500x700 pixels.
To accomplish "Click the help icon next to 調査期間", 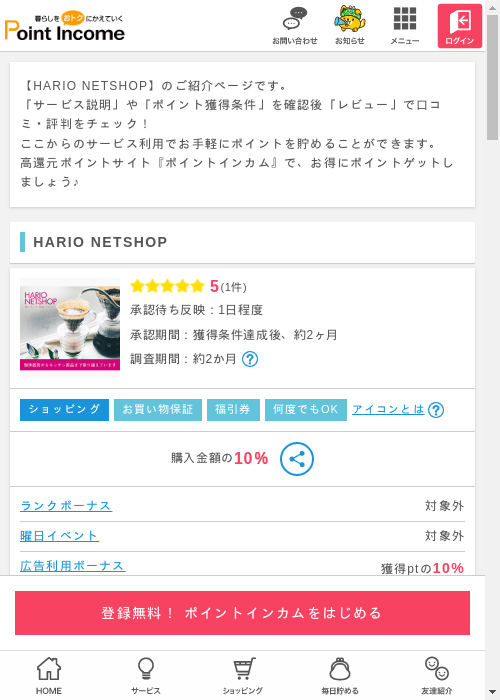I will (250, 359).
